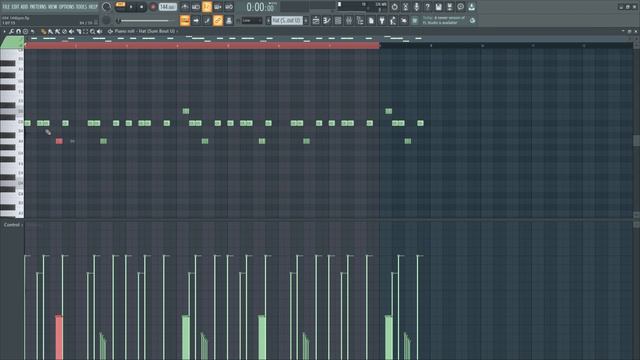Open the Playlist window from toolbar

coord(316,20)
